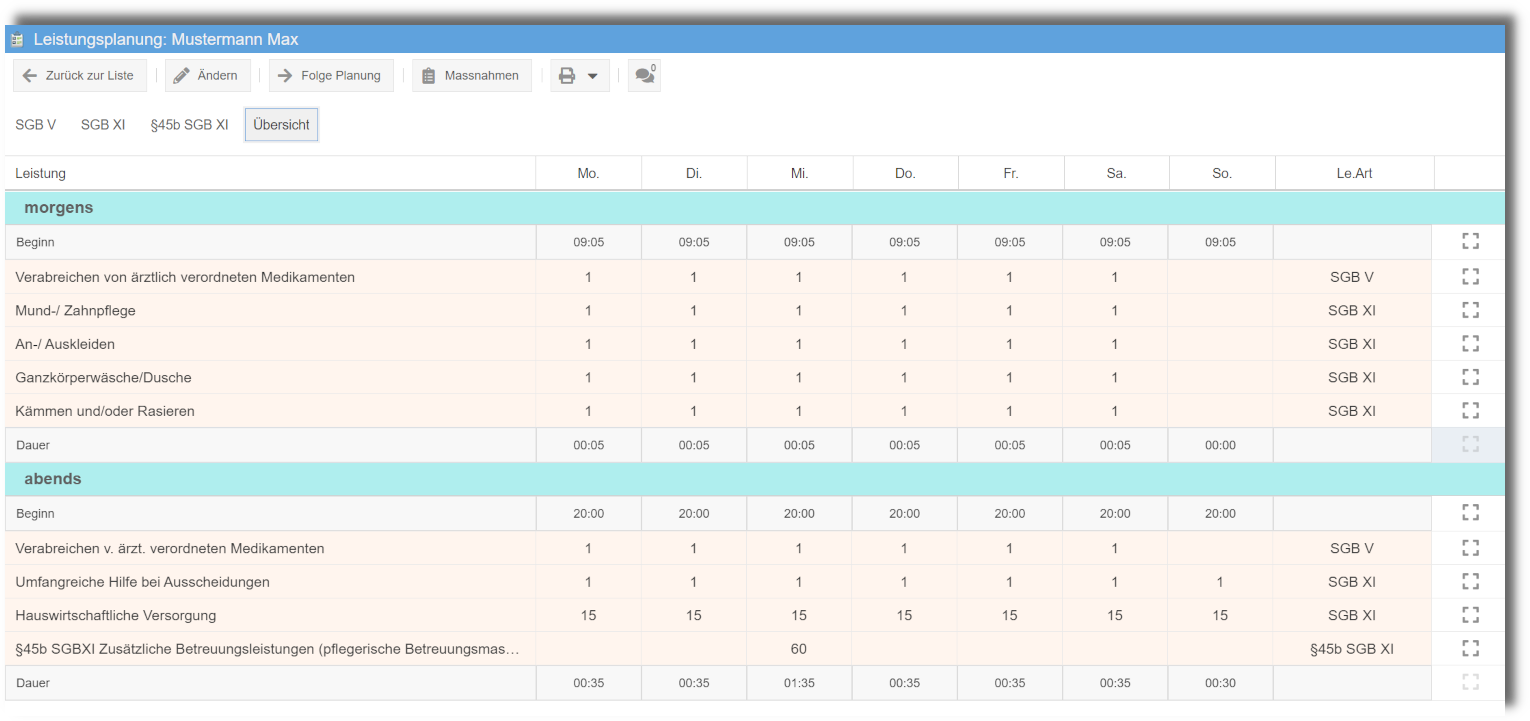
Task: Open details for Ganzkörperwäsche/Dusche row
Action: pyautogui.click(x=1469, y=377)
